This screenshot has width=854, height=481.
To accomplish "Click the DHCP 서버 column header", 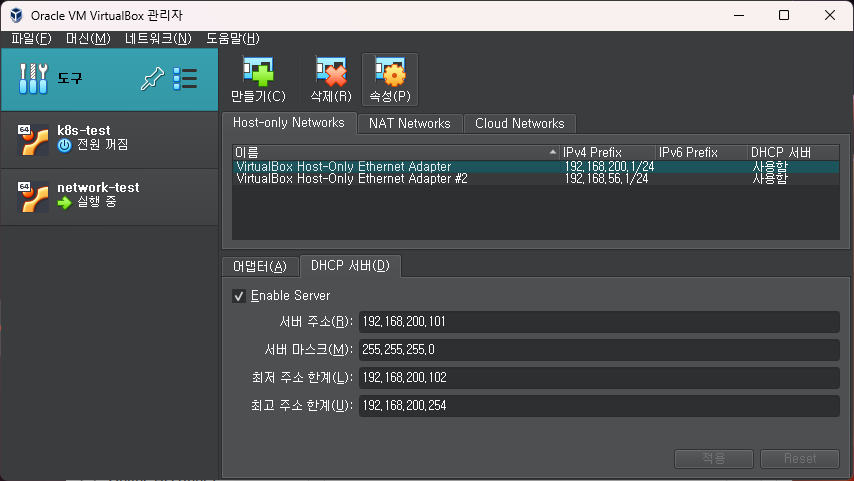I will pos(793,153).
